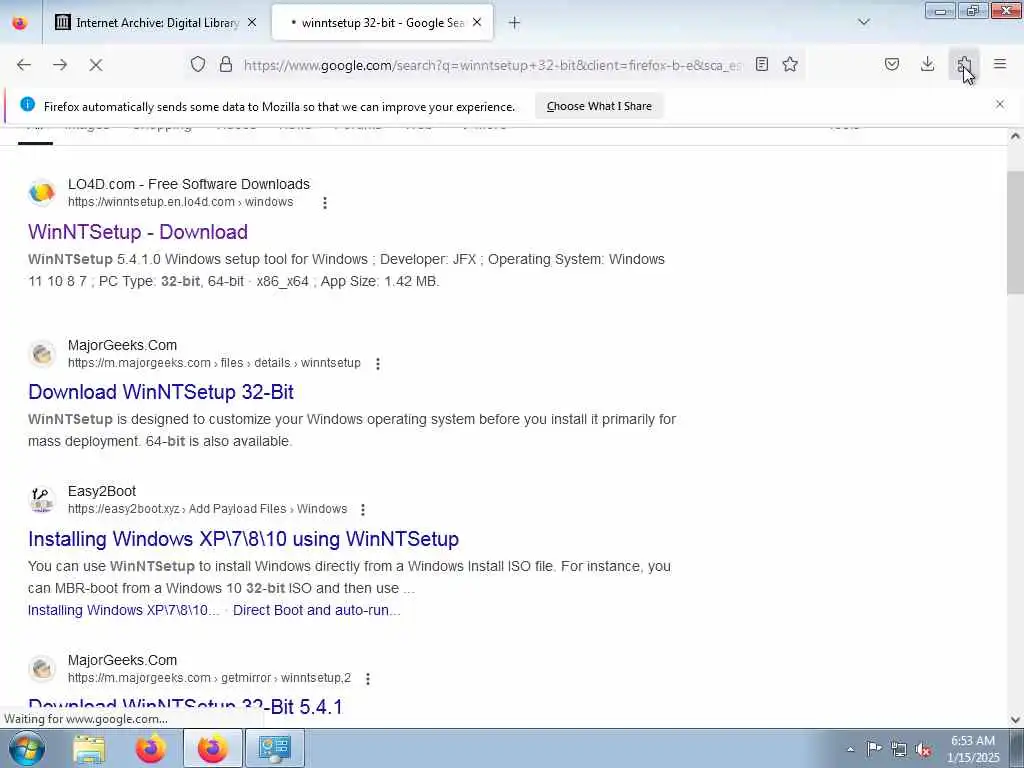Screen dimensions: 1024x768
Task: Click the LO4D.com site favicon
Action: click(42, 193)
